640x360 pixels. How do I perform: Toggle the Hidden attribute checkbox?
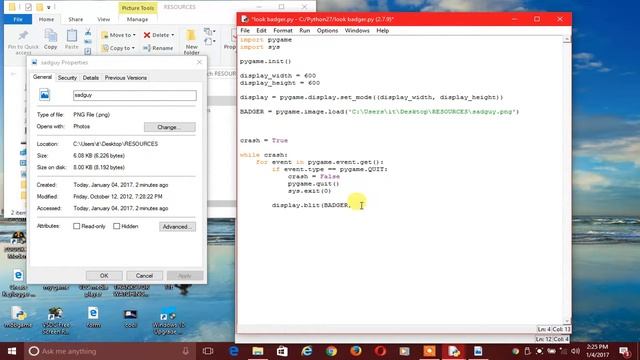coord(117,226)
